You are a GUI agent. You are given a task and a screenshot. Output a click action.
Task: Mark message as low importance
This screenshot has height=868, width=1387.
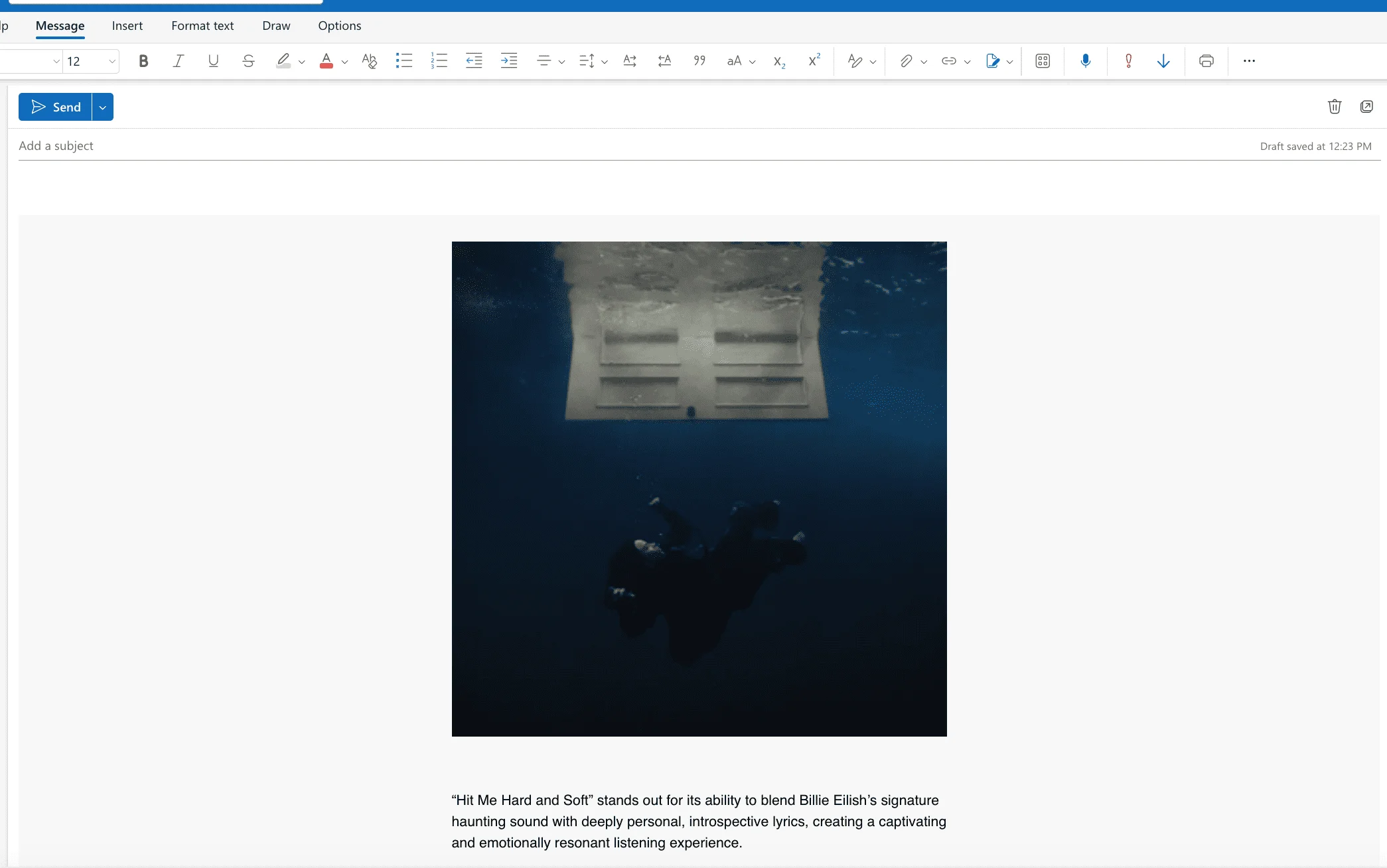coord(1163,61)
